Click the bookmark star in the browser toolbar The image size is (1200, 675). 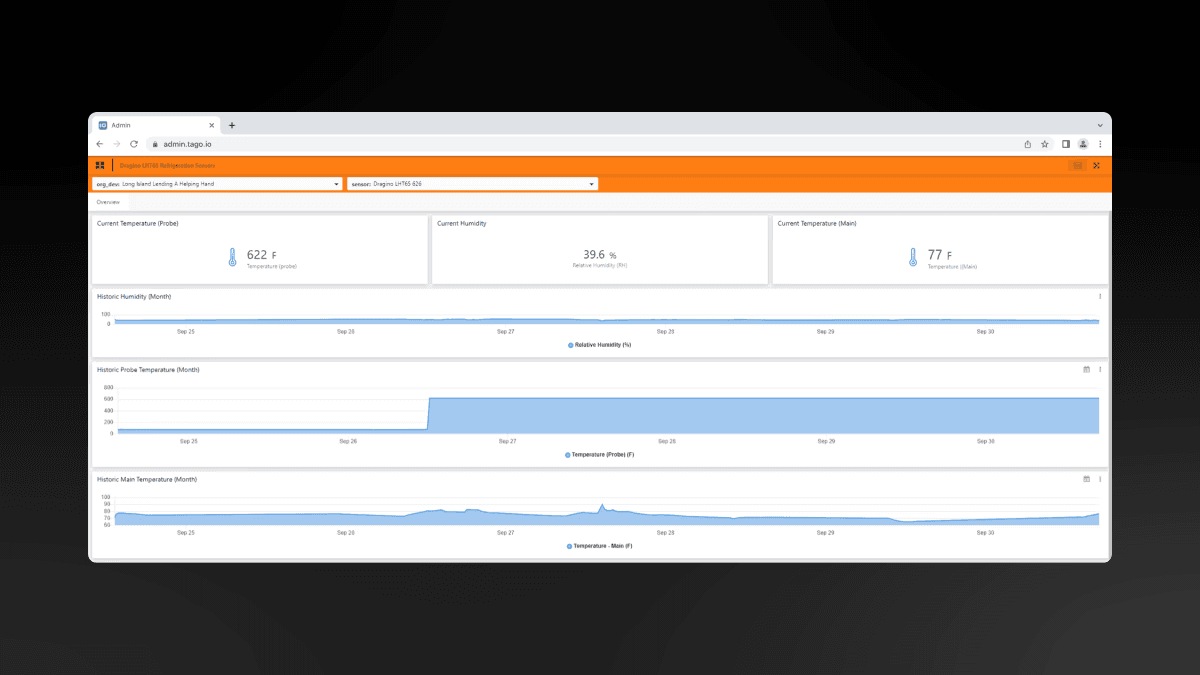point(1046,143)
